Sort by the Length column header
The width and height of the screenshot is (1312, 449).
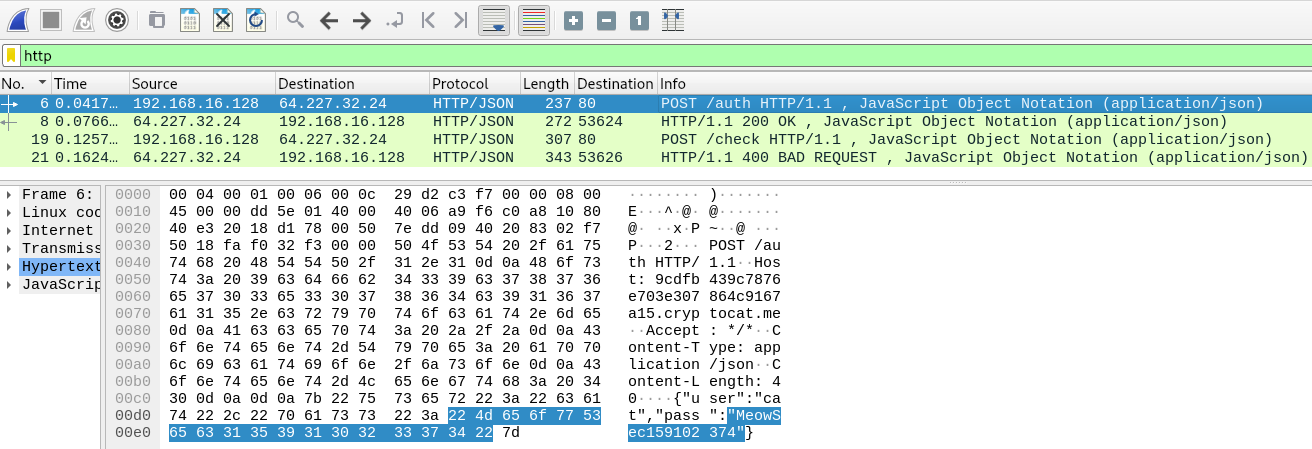(x=547, y=84)
